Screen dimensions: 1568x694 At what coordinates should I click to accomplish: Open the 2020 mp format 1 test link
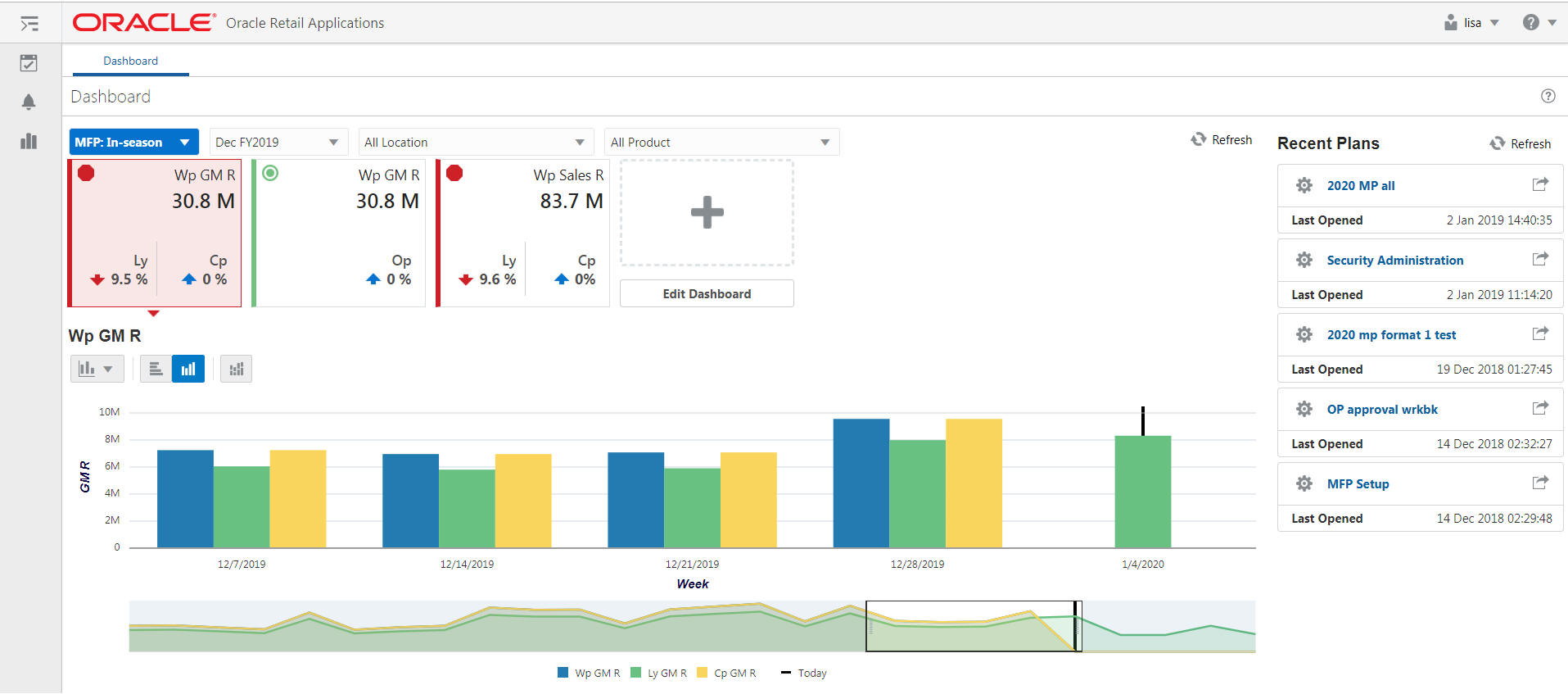pos(1391,335)
